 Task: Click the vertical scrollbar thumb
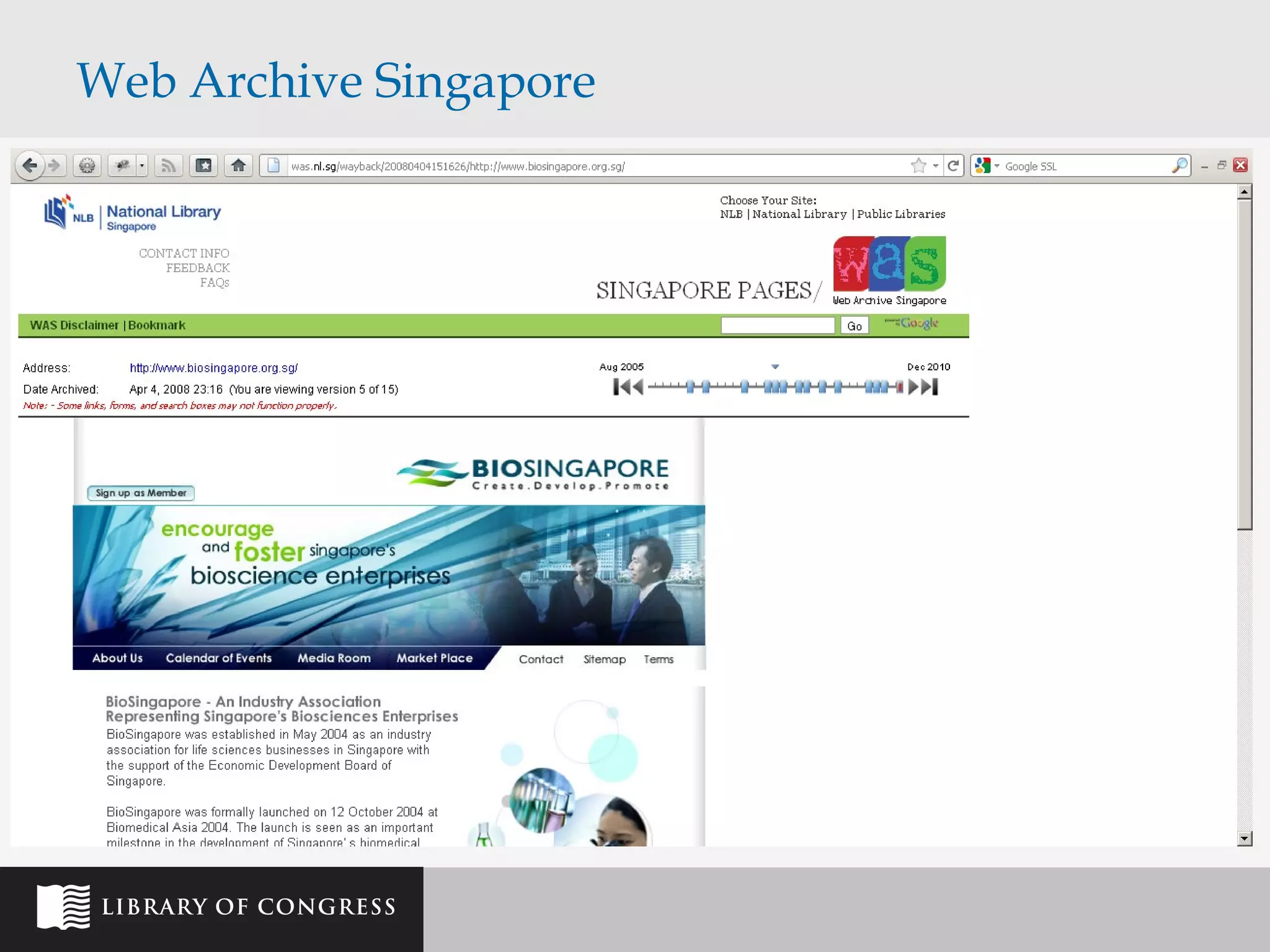tap(1244, 365)
